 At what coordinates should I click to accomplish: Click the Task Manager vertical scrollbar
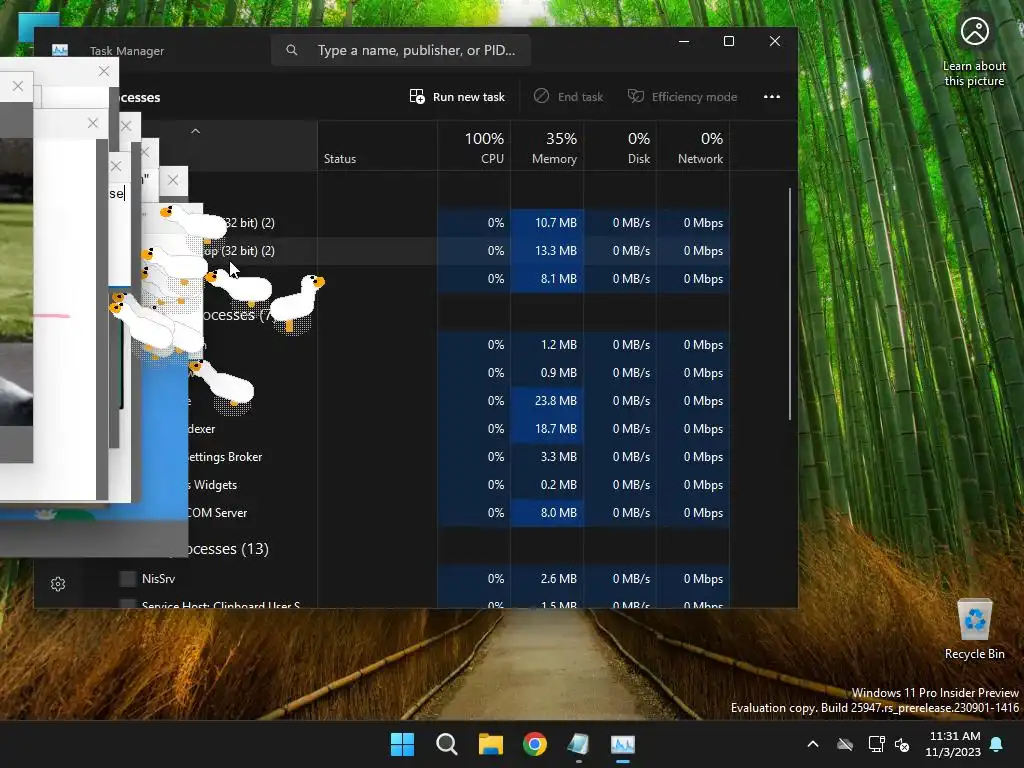click(790, 304)
